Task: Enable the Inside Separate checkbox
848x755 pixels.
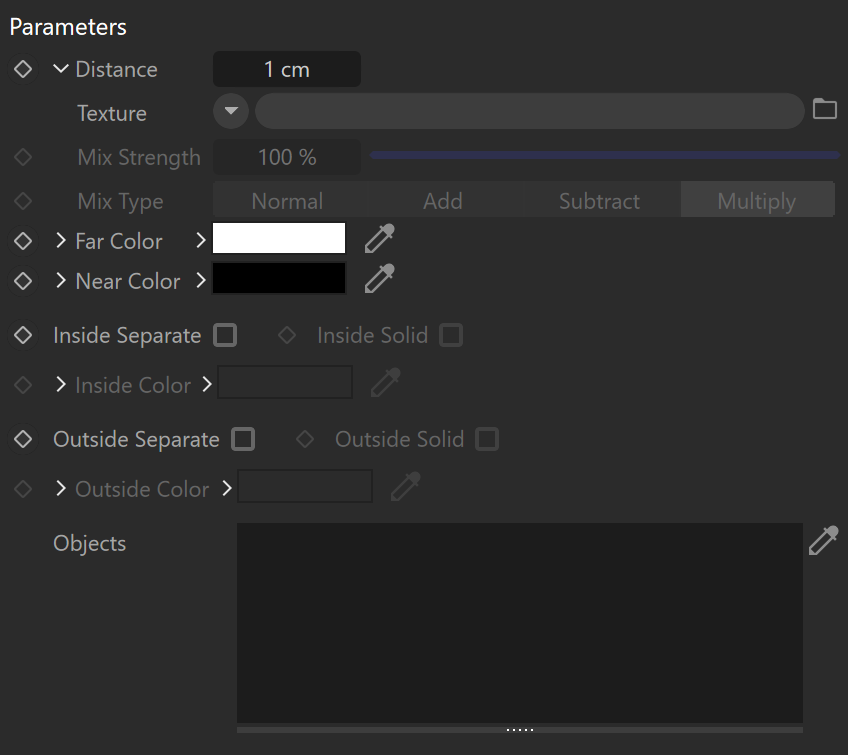Action: pyautogui.click(x=225, y=335)
